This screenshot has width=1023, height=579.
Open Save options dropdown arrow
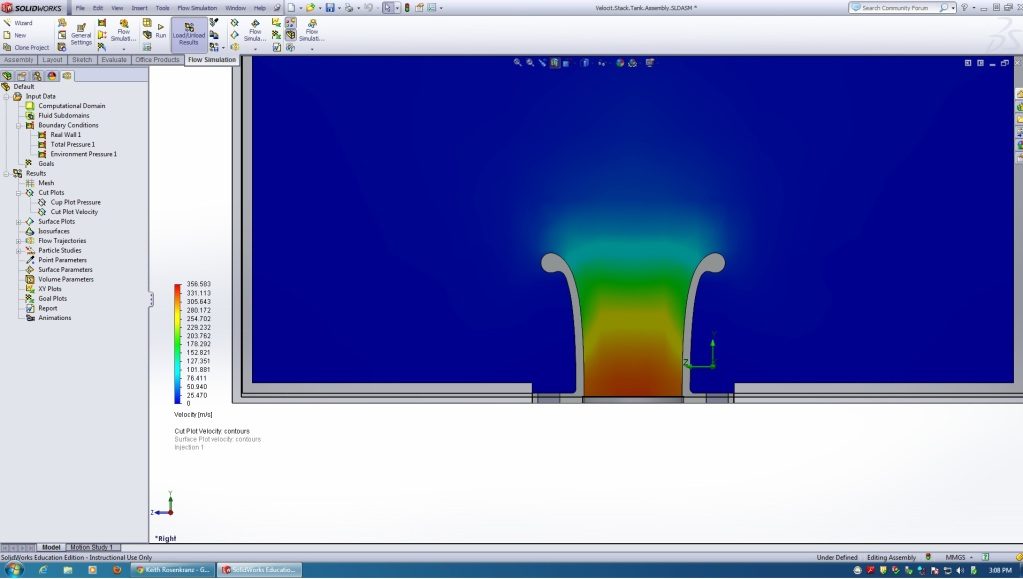coord(338,8)
